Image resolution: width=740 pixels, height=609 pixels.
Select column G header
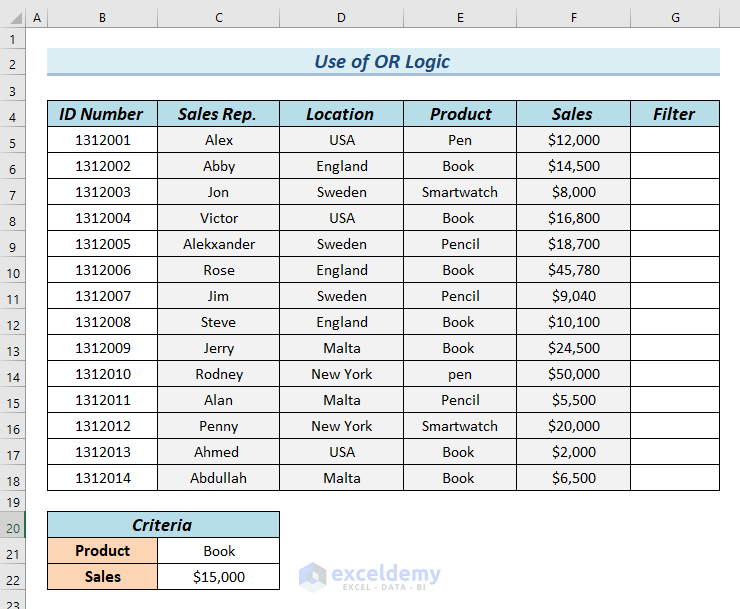coord(675,18)
